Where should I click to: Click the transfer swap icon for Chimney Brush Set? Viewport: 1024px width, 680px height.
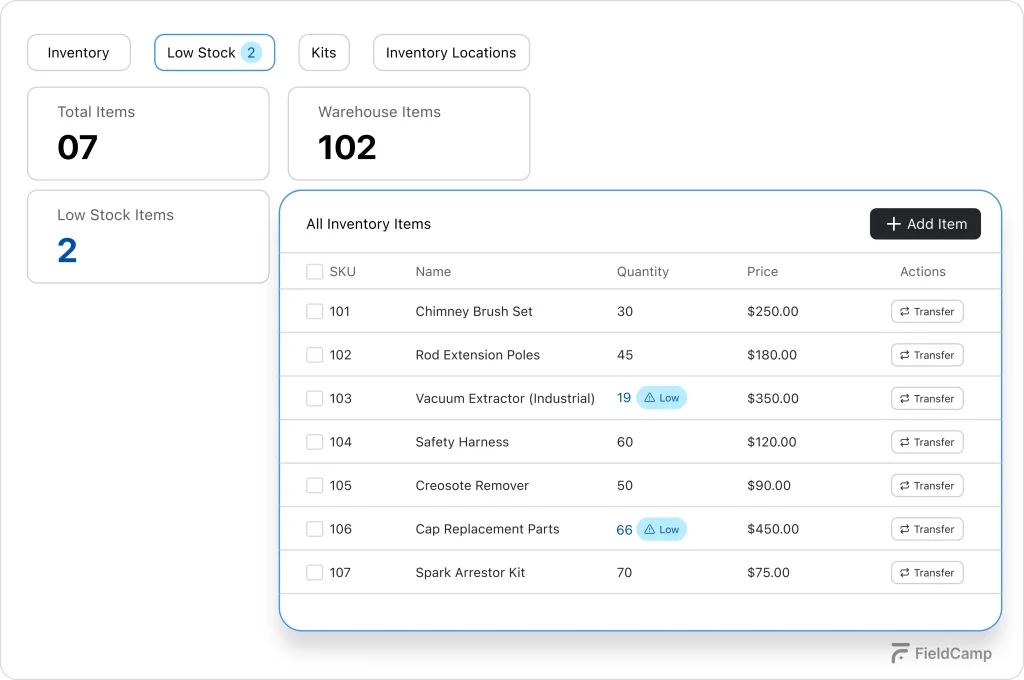coord(904,311)
